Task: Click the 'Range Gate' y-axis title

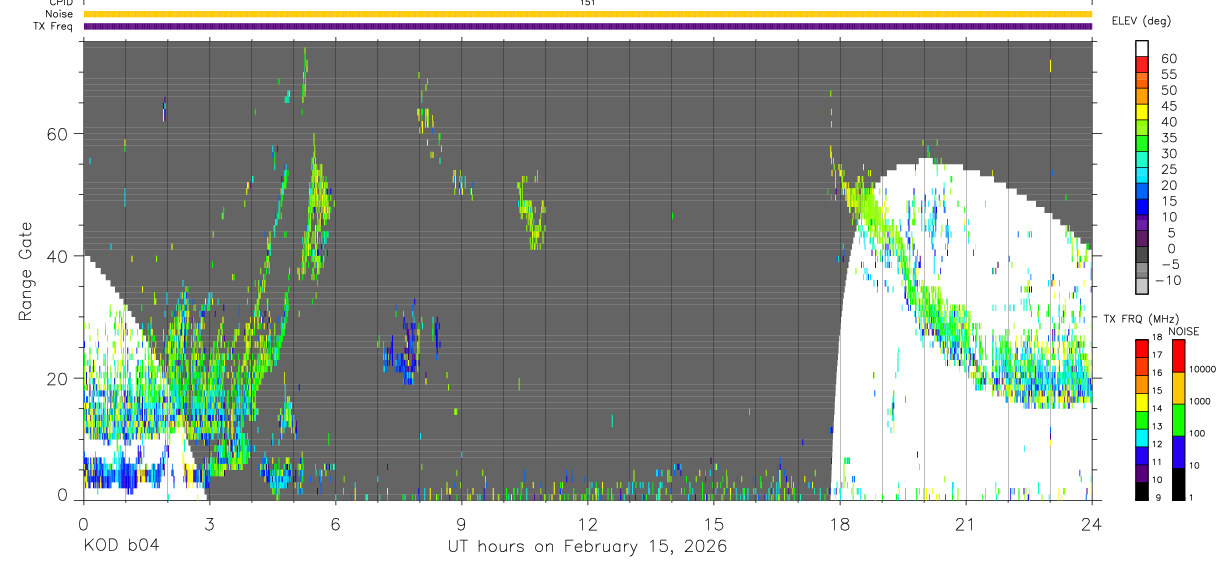Action: (x=26, y=272)
